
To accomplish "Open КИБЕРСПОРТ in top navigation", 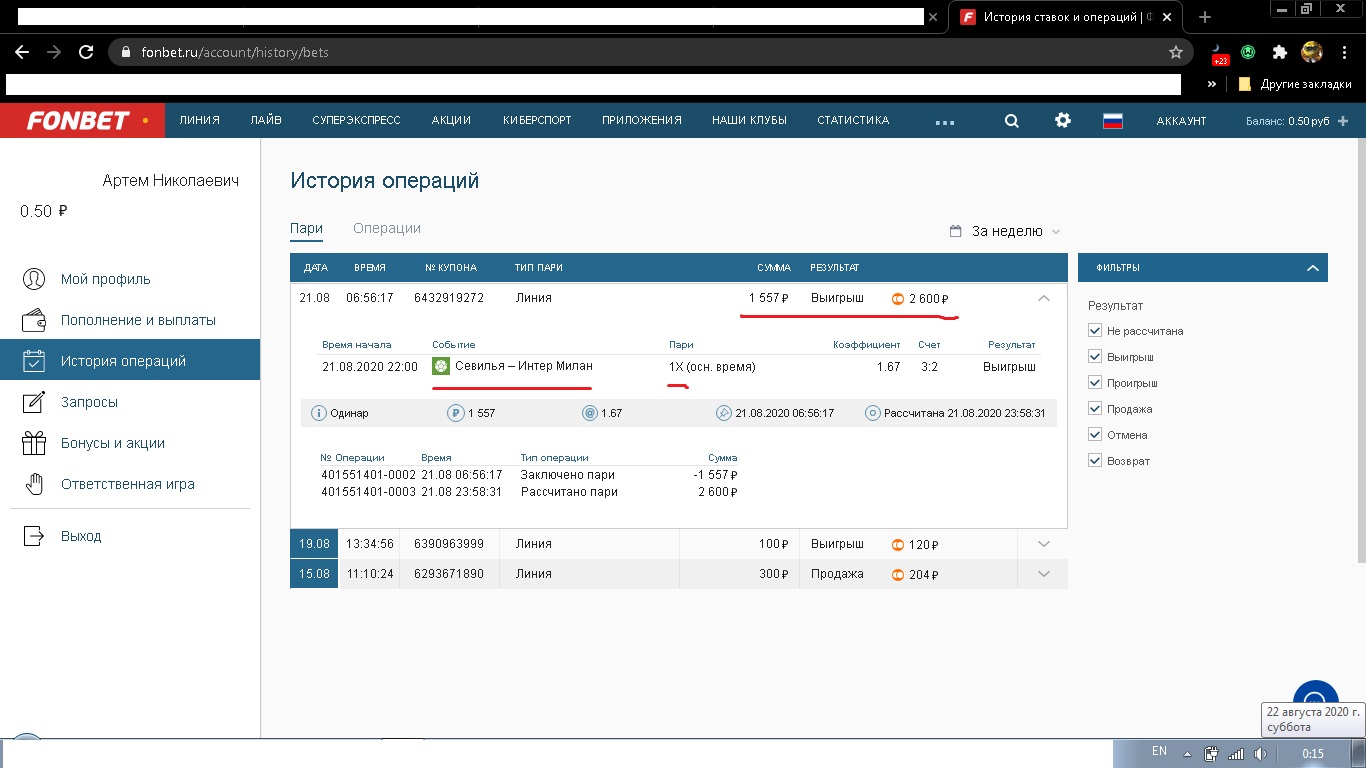I will (x=537, y=120).
